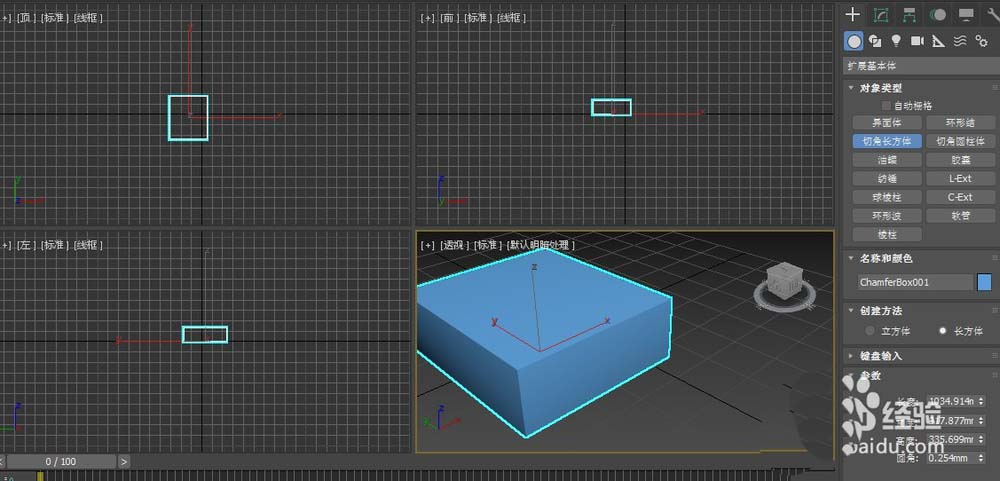Collapse the 对象类型 rollout
Screen dimensions: 1000x481
[x=881, y=88]
